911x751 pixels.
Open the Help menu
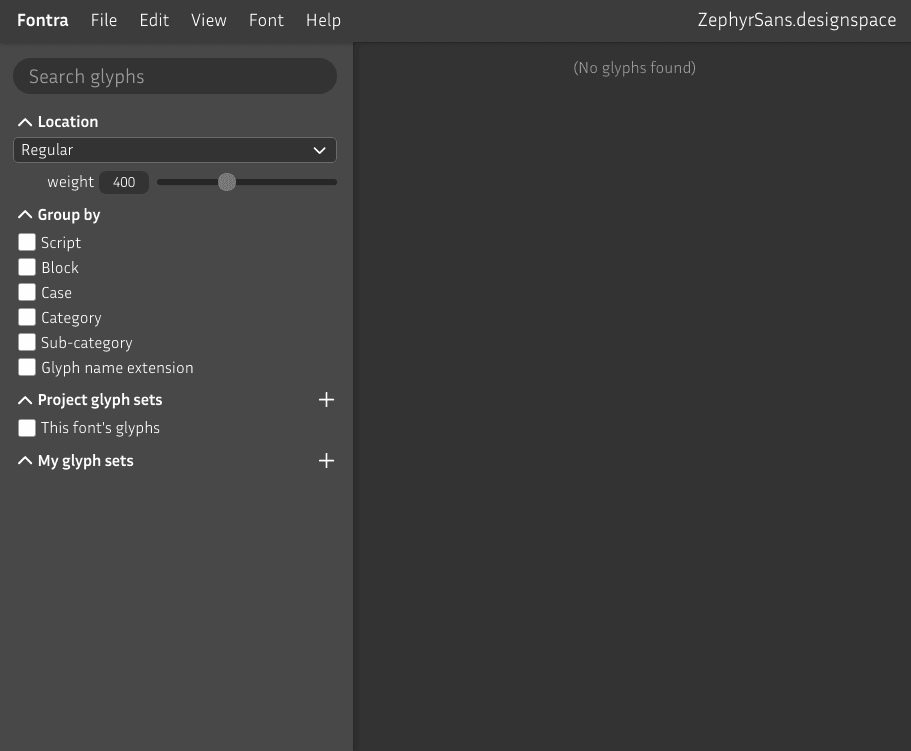(x=323, y=20)
